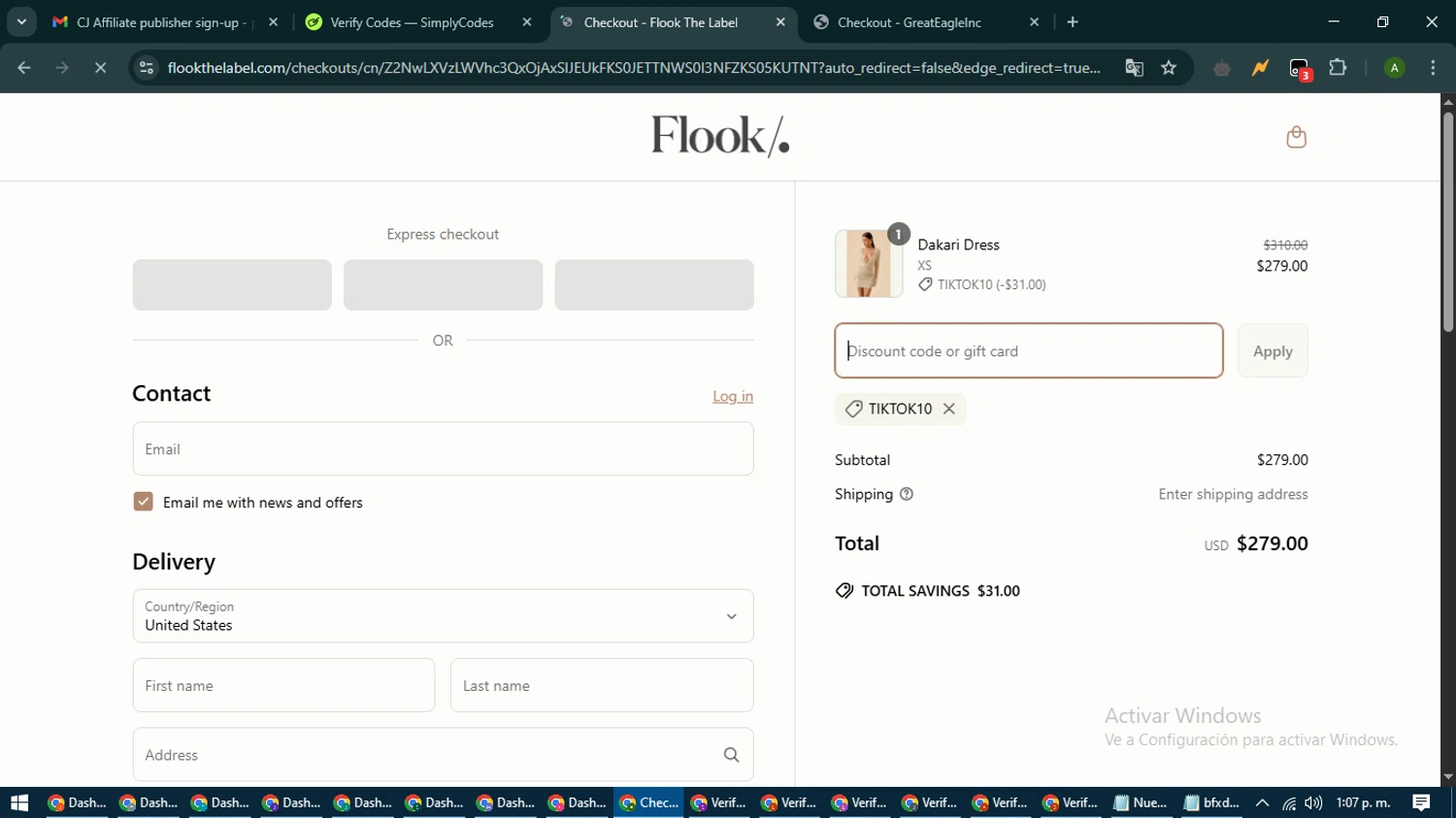Image resolution: width=1456 pixels, height=818 pixels.
Task: Open the Chrome extensions puzzle icon
Action: [1338, 68]
